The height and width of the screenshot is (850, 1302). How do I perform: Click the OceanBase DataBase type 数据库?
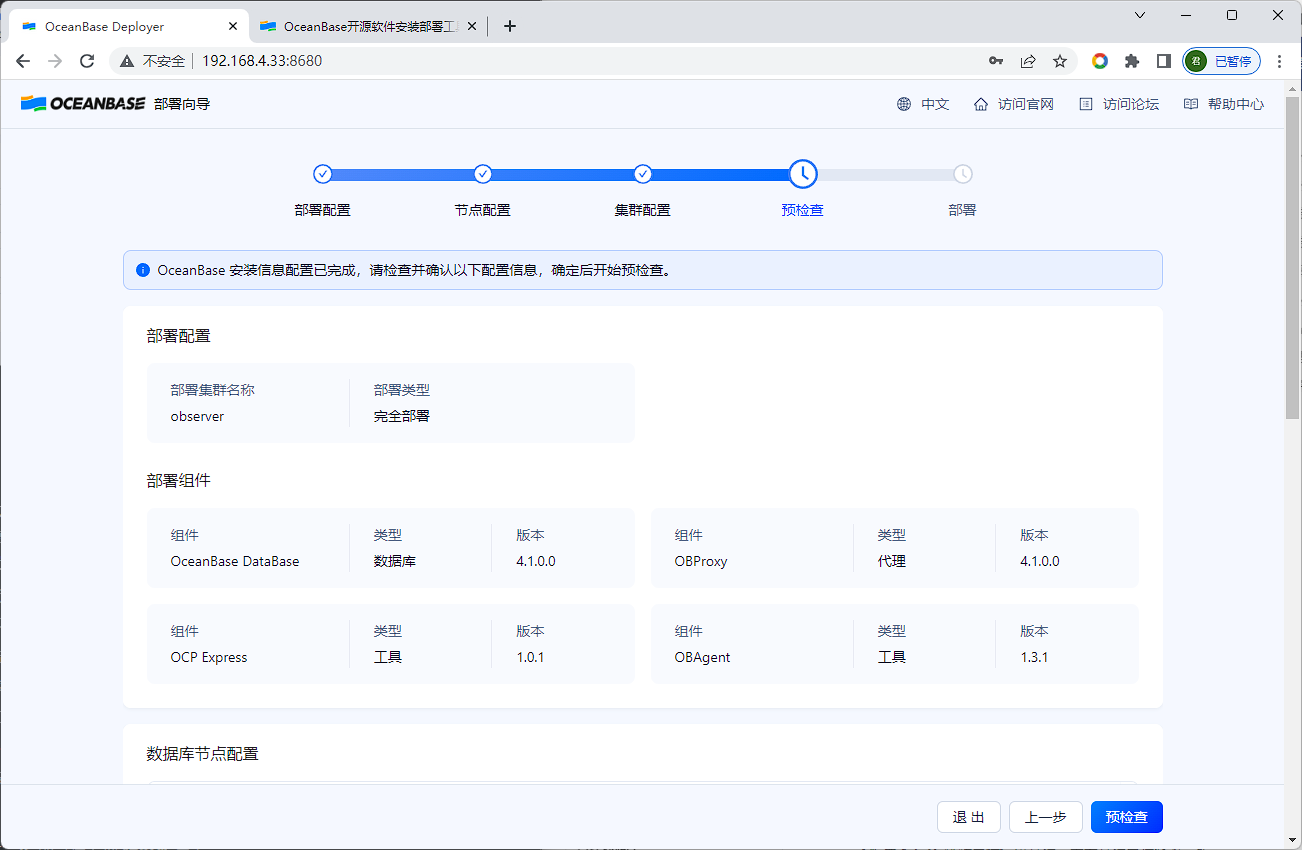[x=395, y=561]
